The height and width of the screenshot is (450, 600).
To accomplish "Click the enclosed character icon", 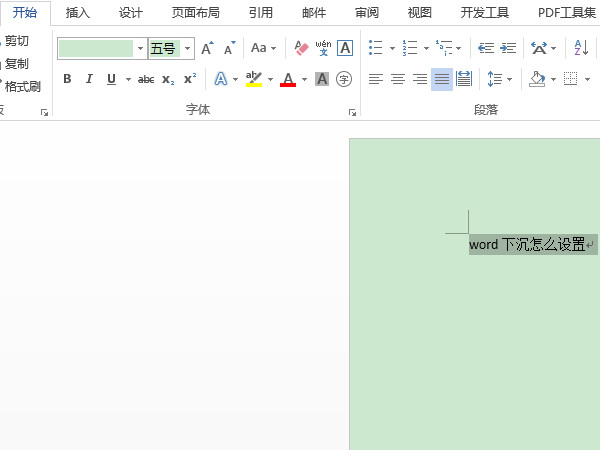I will click(344, 79).
